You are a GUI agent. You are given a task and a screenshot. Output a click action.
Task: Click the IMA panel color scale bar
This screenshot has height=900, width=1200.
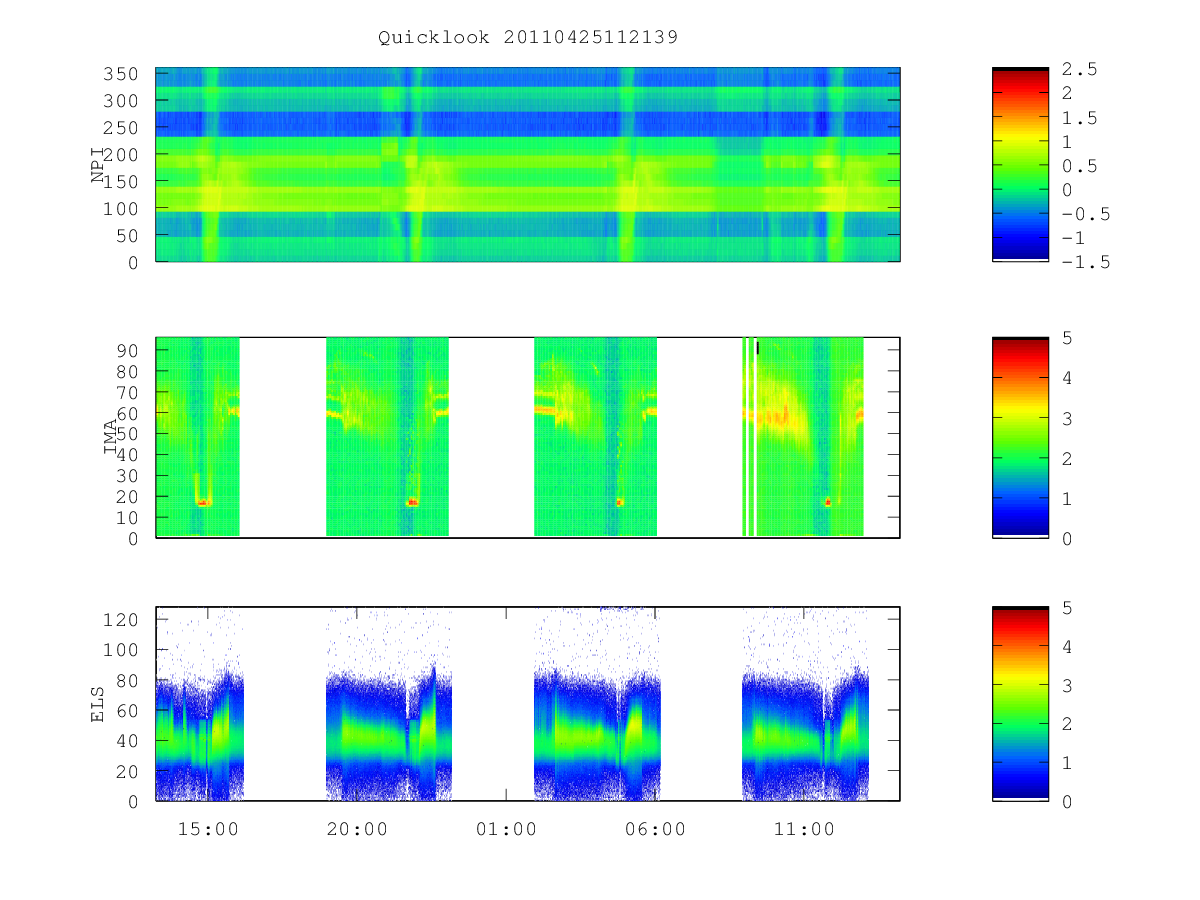coord(1020,438)
